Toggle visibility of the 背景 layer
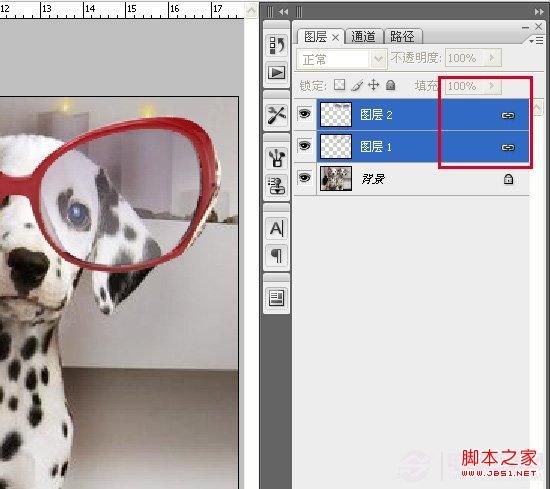The height and width of the screenshot is (489, 550). 304,177
